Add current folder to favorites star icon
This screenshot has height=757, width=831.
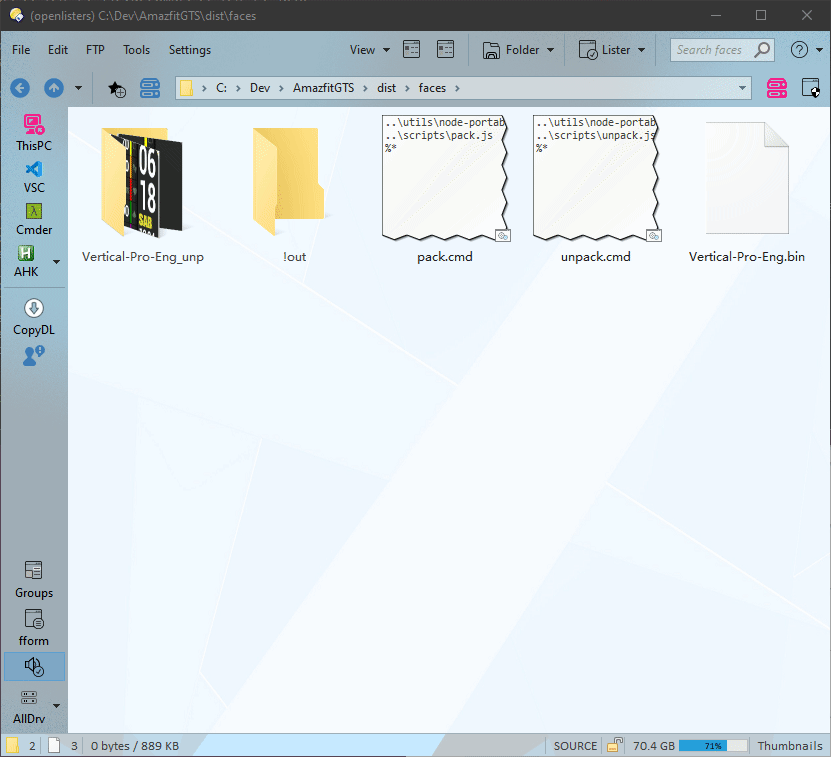tap(117, 89)
